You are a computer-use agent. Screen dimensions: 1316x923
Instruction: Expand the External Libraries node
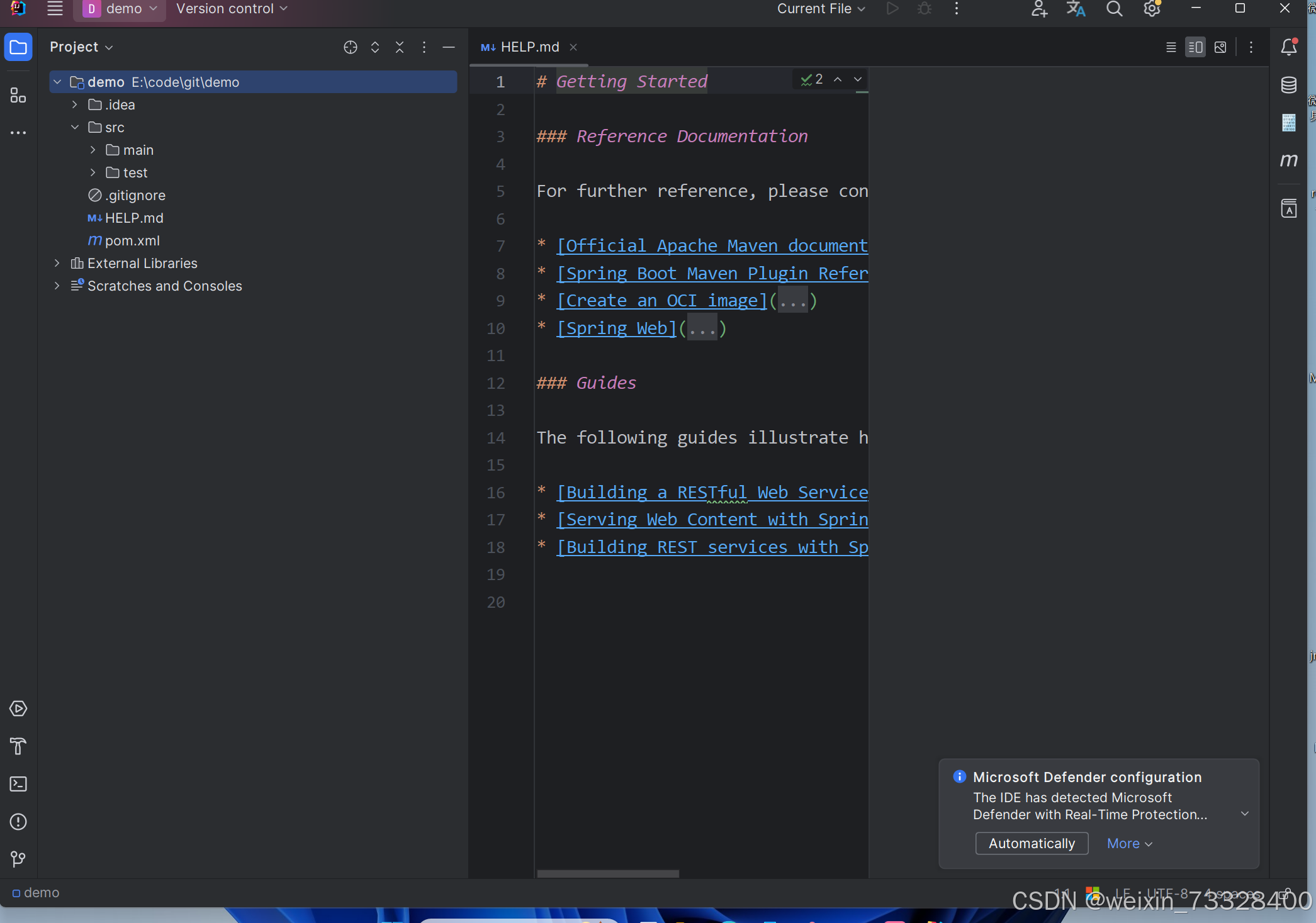(57, 263)
